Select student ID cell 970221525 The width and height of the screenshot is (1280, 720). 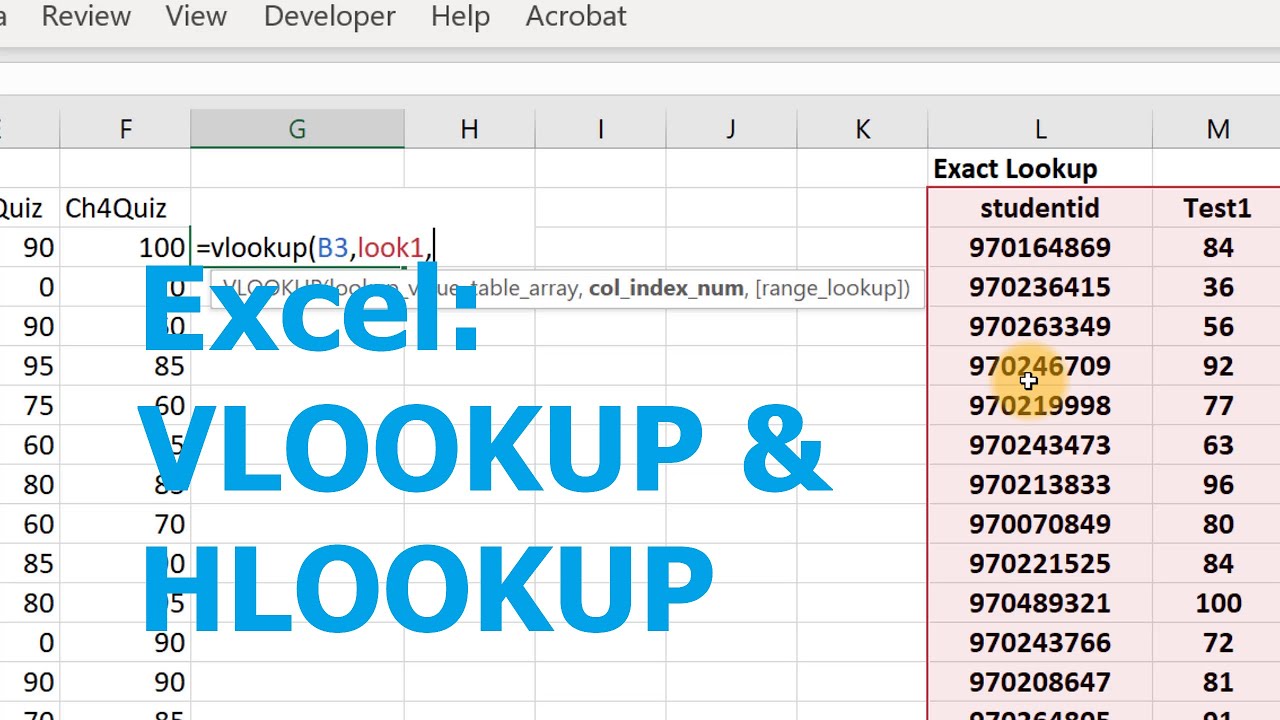(x=1040, y=563)
